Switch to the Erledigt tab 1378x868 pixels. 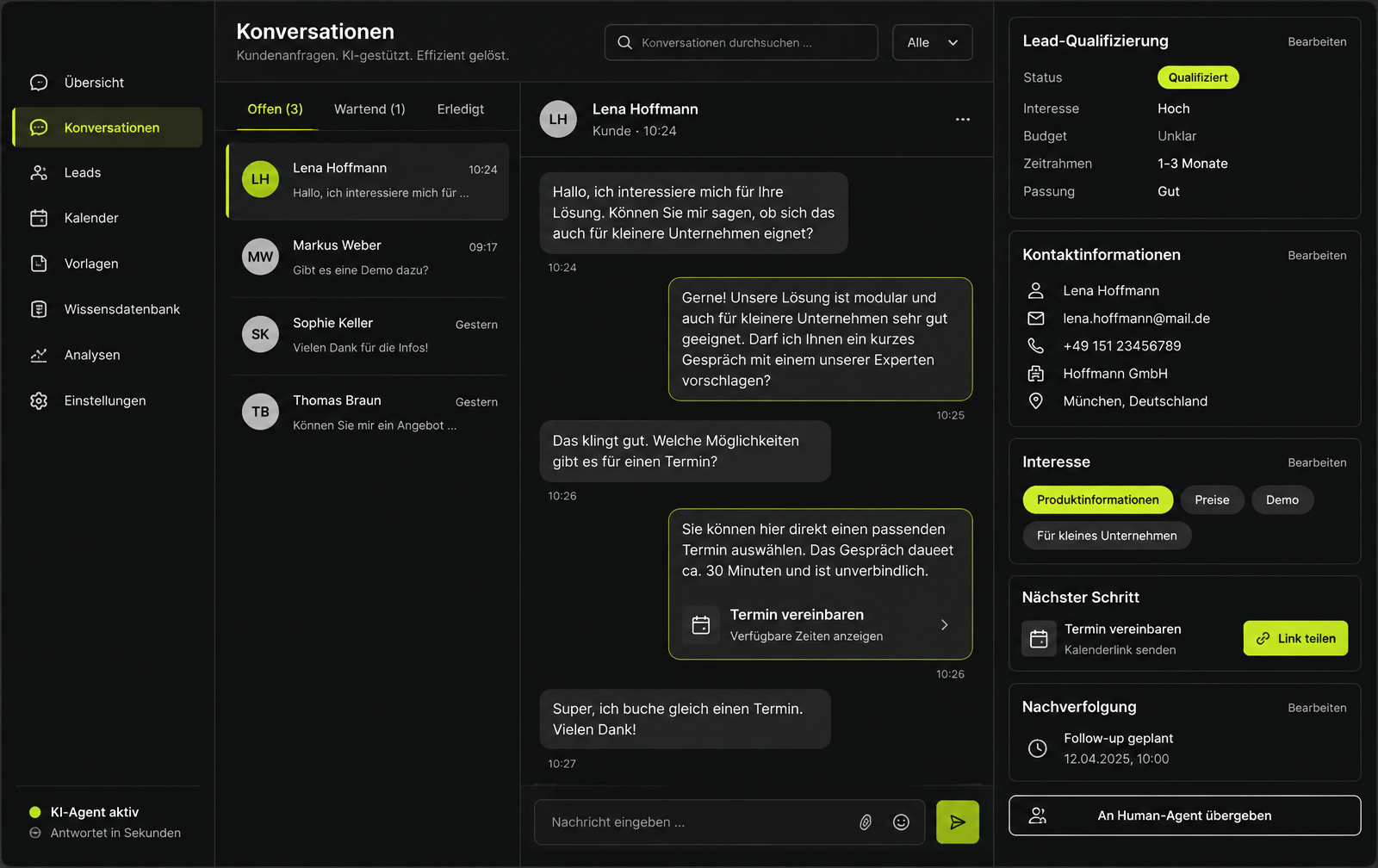461,109
